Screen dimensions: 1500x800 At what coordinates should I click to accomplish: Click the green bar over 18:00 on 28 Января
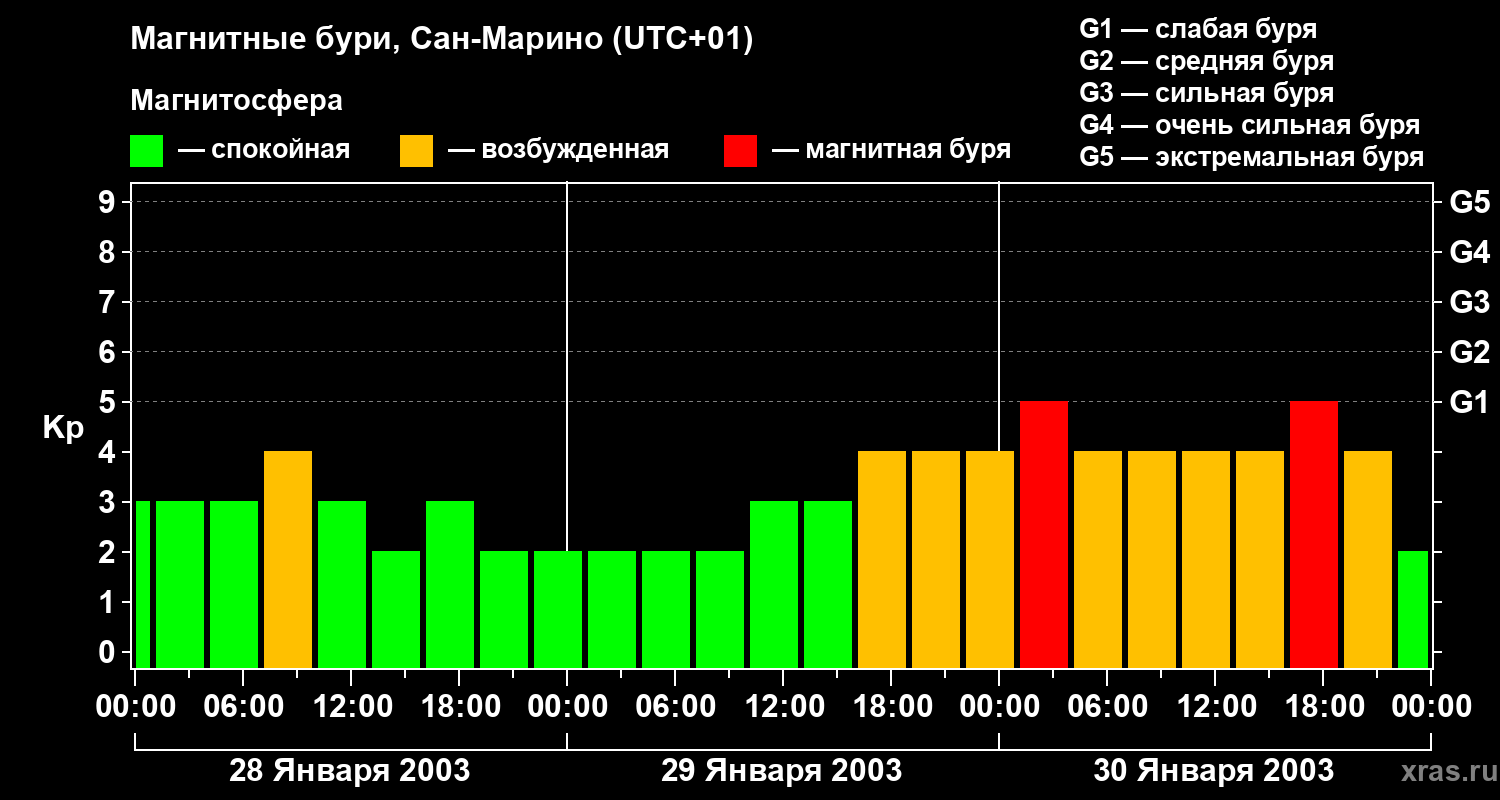click(x=450, y=584)
